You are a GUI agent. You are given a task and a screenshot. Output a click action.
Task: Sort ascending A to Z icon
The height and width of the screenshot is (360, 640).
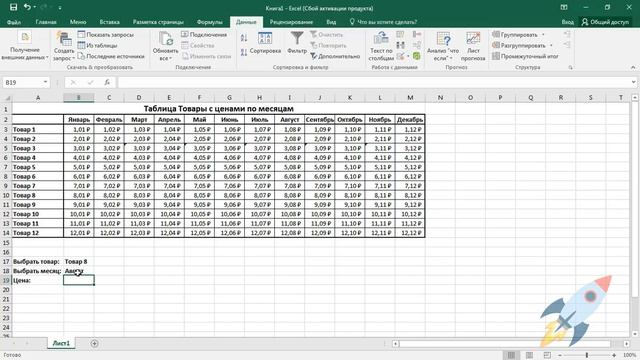click(x=244, y=38)
